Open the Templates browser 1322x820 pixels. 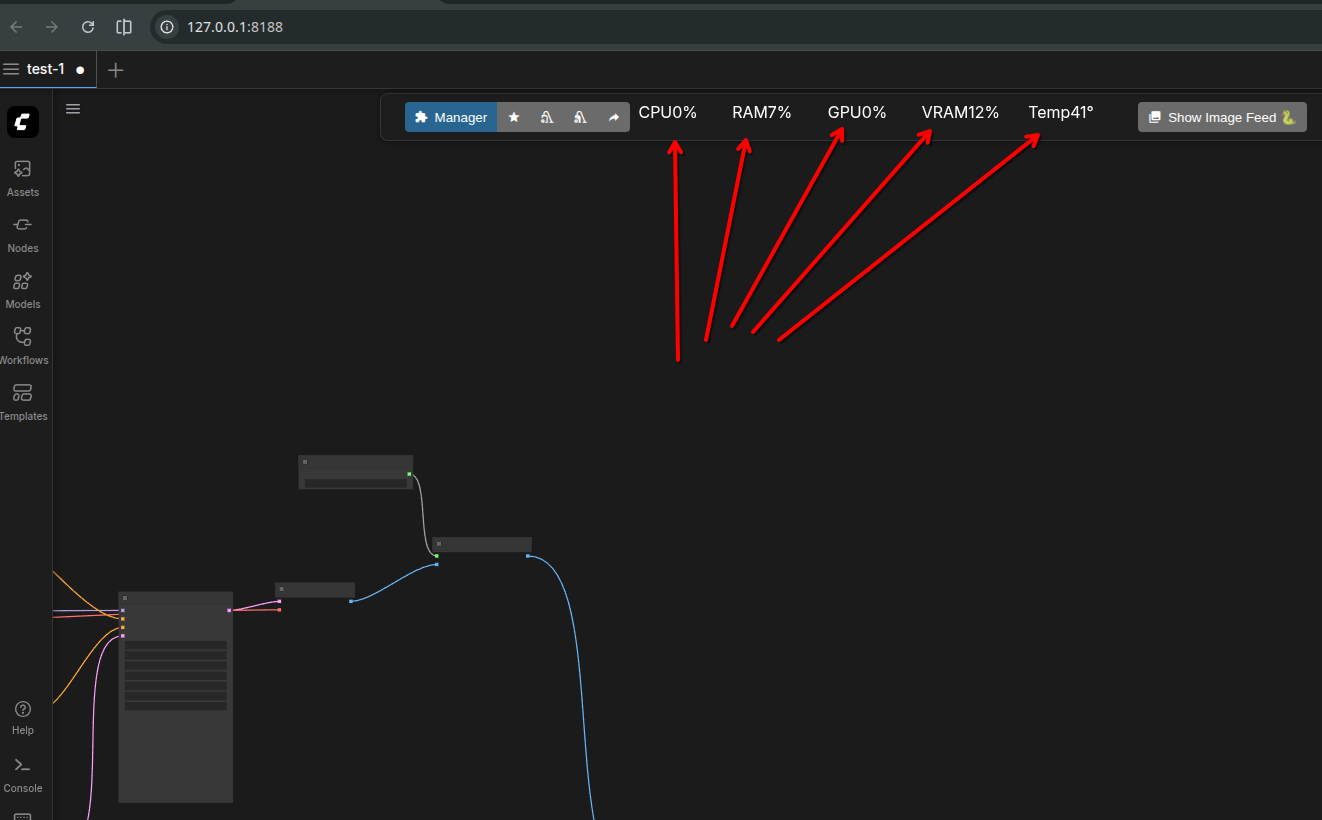(x=23, y=400)
